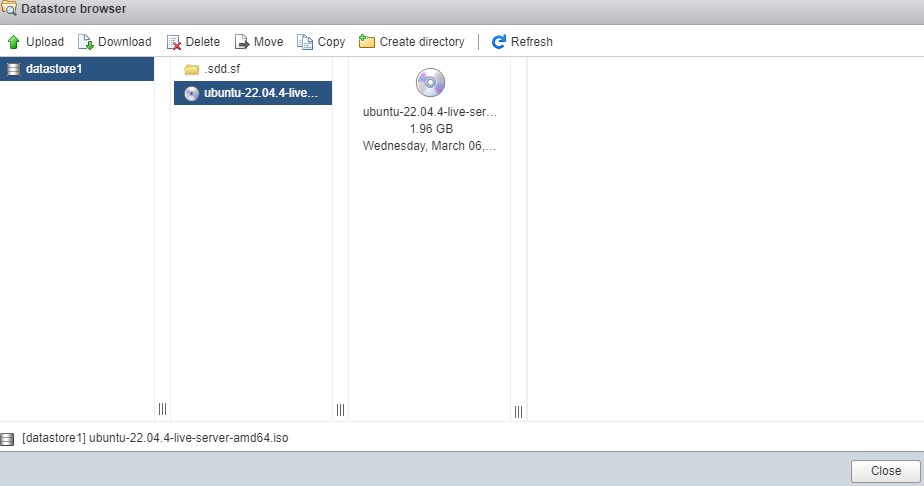Click the large ISO disc icon in preview
924x486 pixels.
430,83
